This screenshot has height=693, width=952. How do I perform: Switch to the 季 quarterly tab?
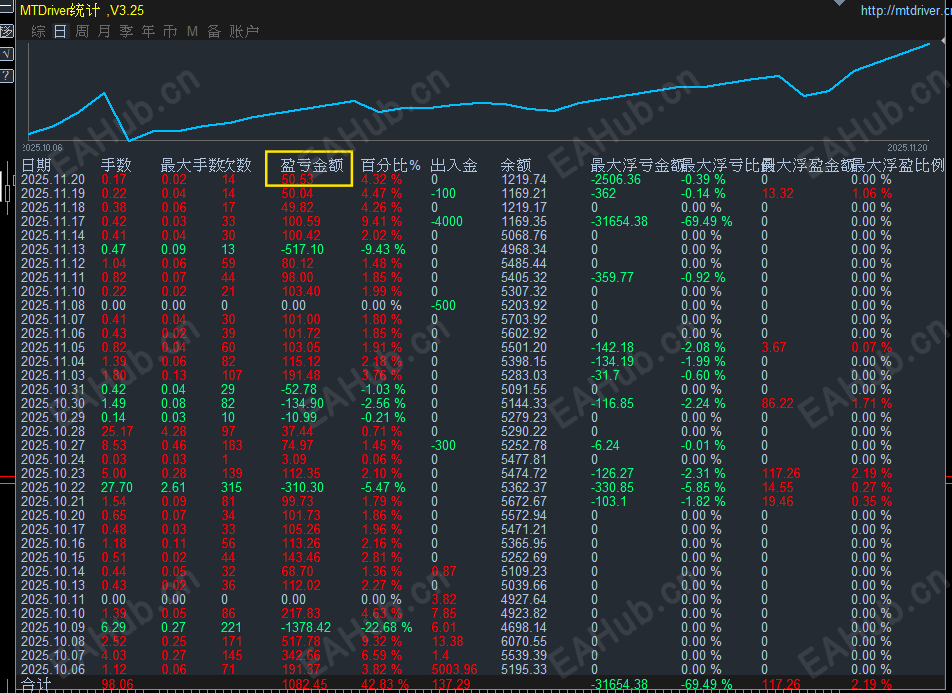[x=126, y=32]
